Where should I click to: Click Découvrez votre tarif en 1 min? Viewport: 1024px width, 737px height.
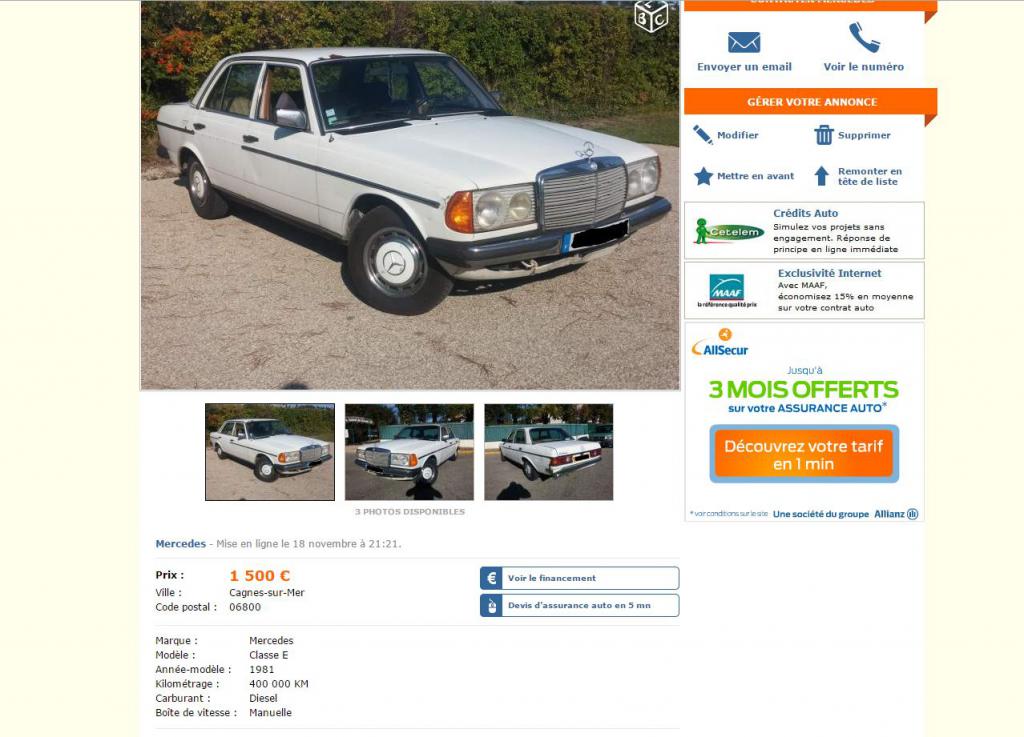[804, 454]
